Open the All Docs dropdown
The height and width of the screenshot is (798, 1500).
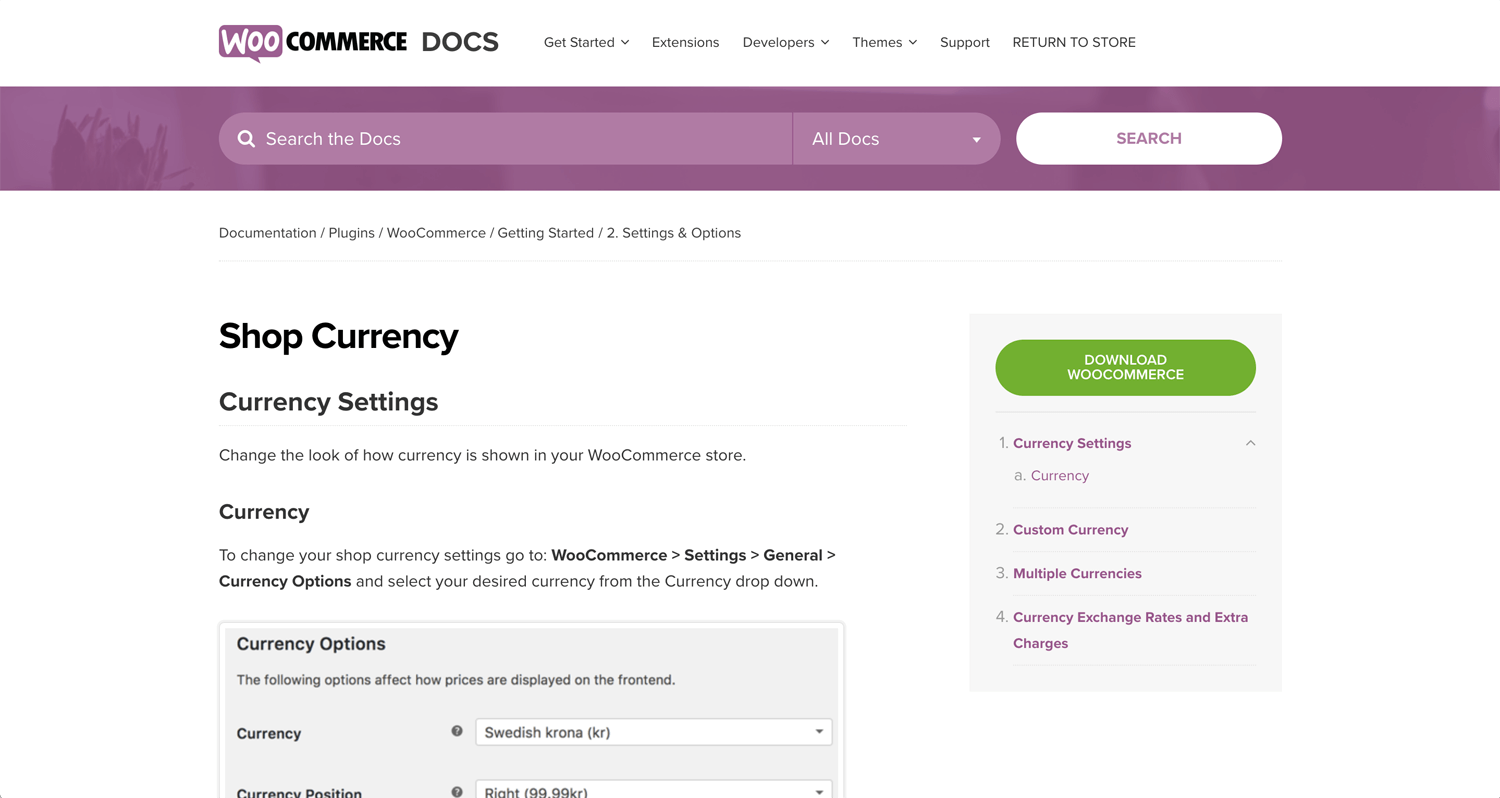point(896,139)
